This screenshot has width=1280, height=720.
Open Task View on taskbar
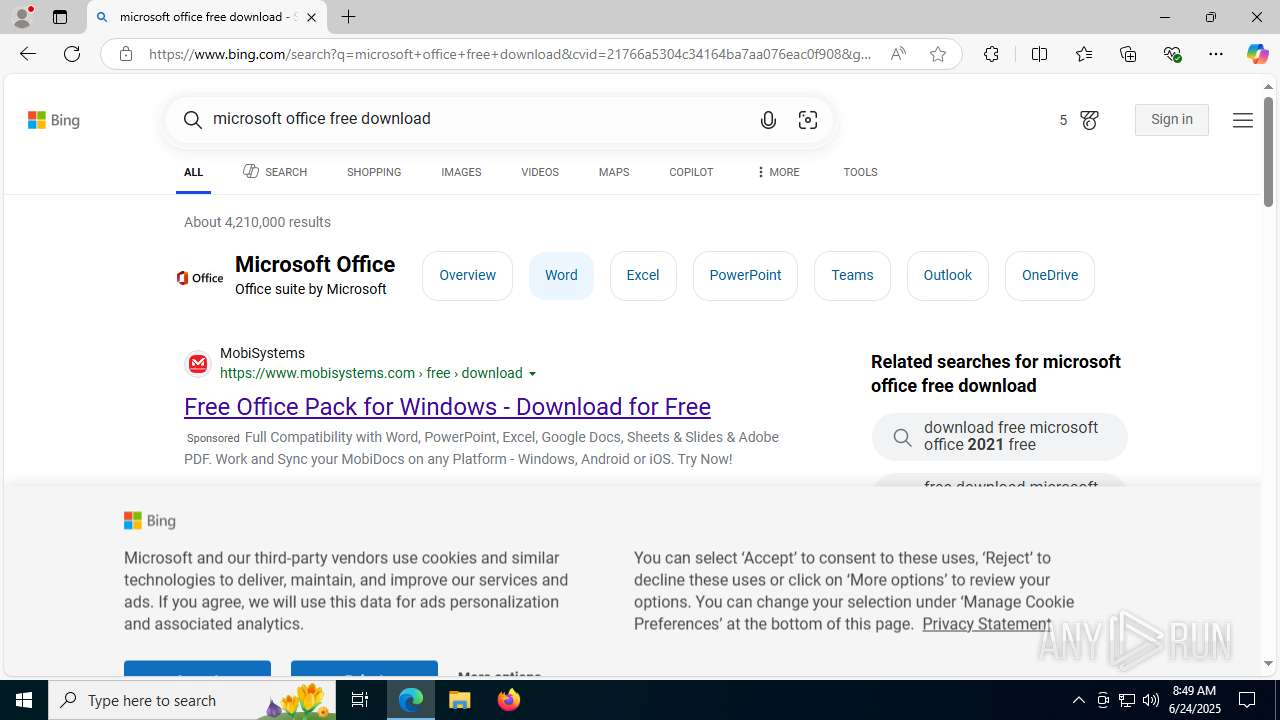360,700
